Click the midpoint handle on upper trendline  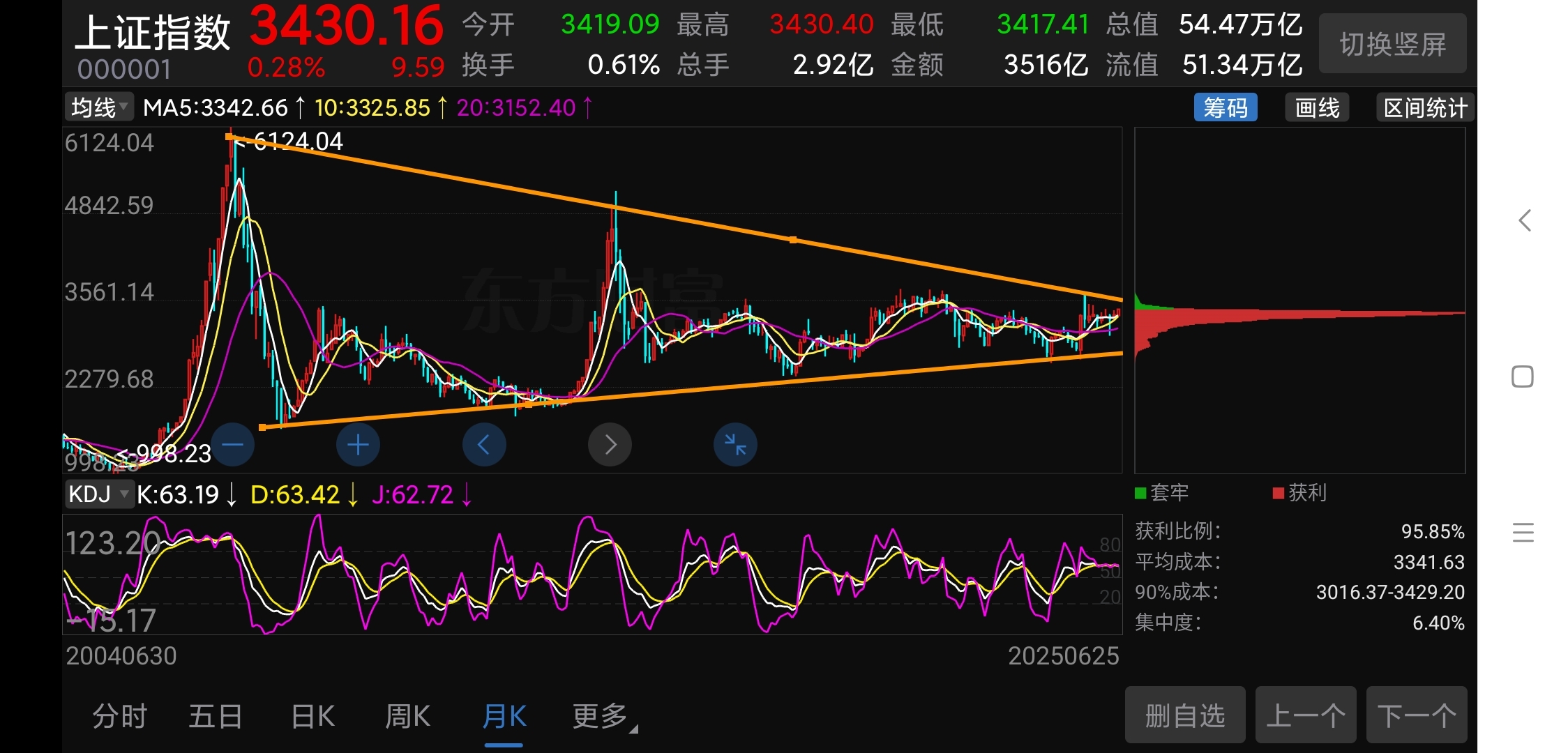click(x=793, y=240)
